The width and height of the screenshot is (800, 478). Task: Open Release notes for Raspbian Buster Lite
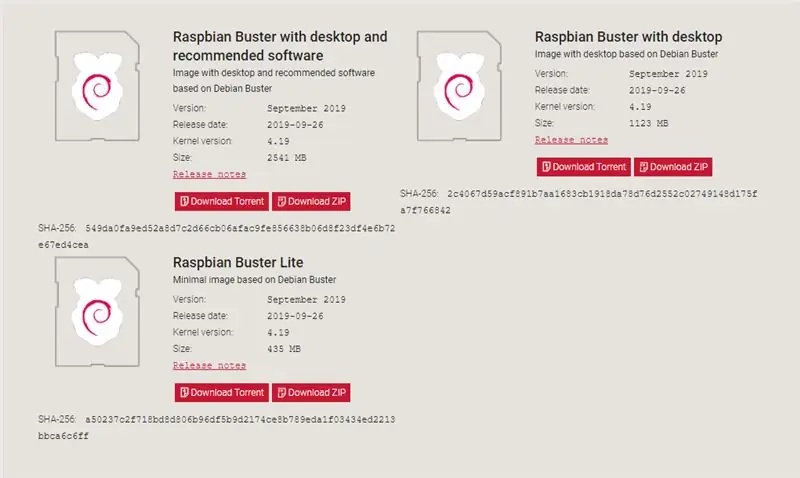(x=209, y=366)
